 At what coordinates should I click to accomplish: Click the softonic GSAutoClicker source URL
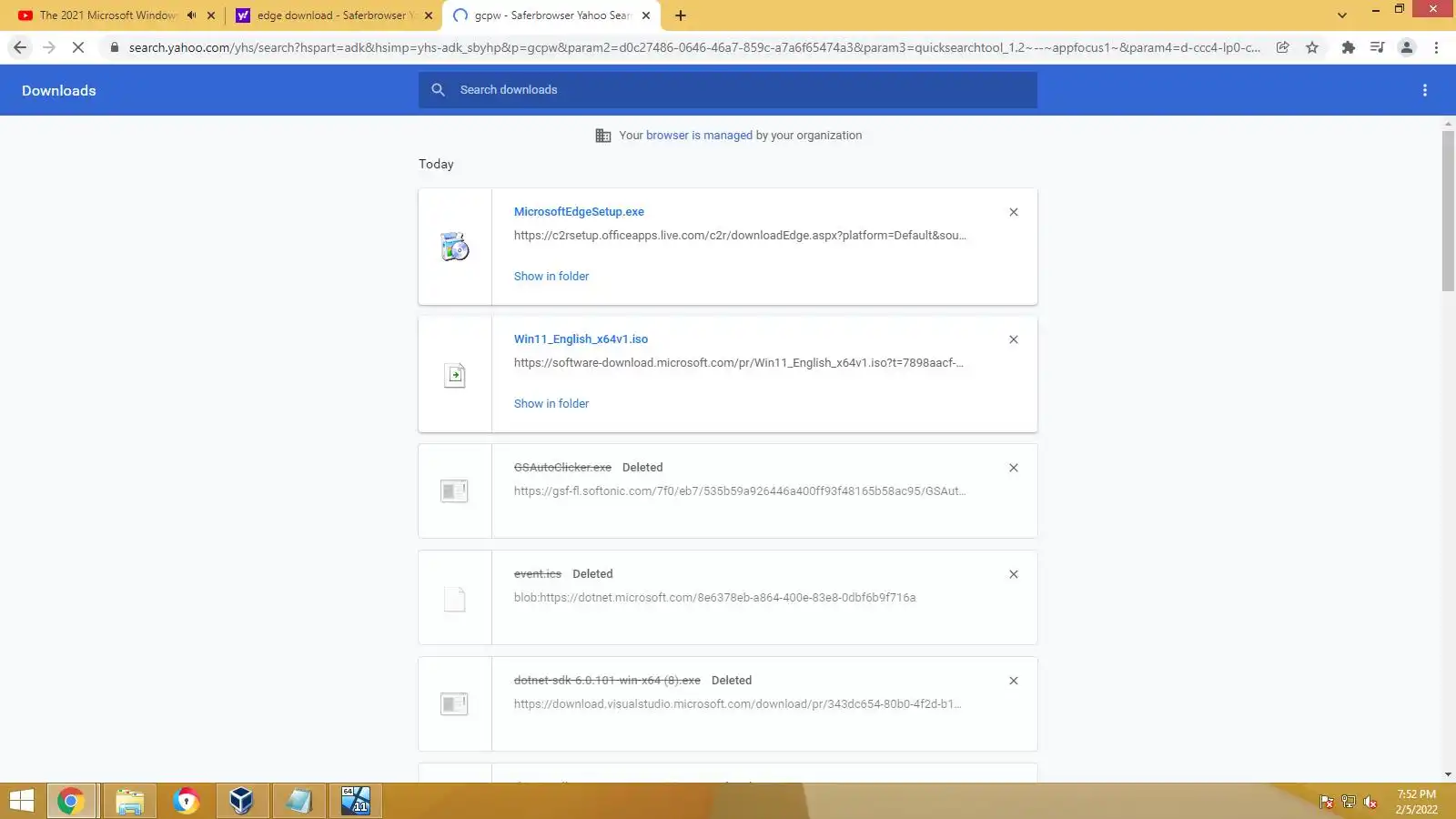[740, 491]
